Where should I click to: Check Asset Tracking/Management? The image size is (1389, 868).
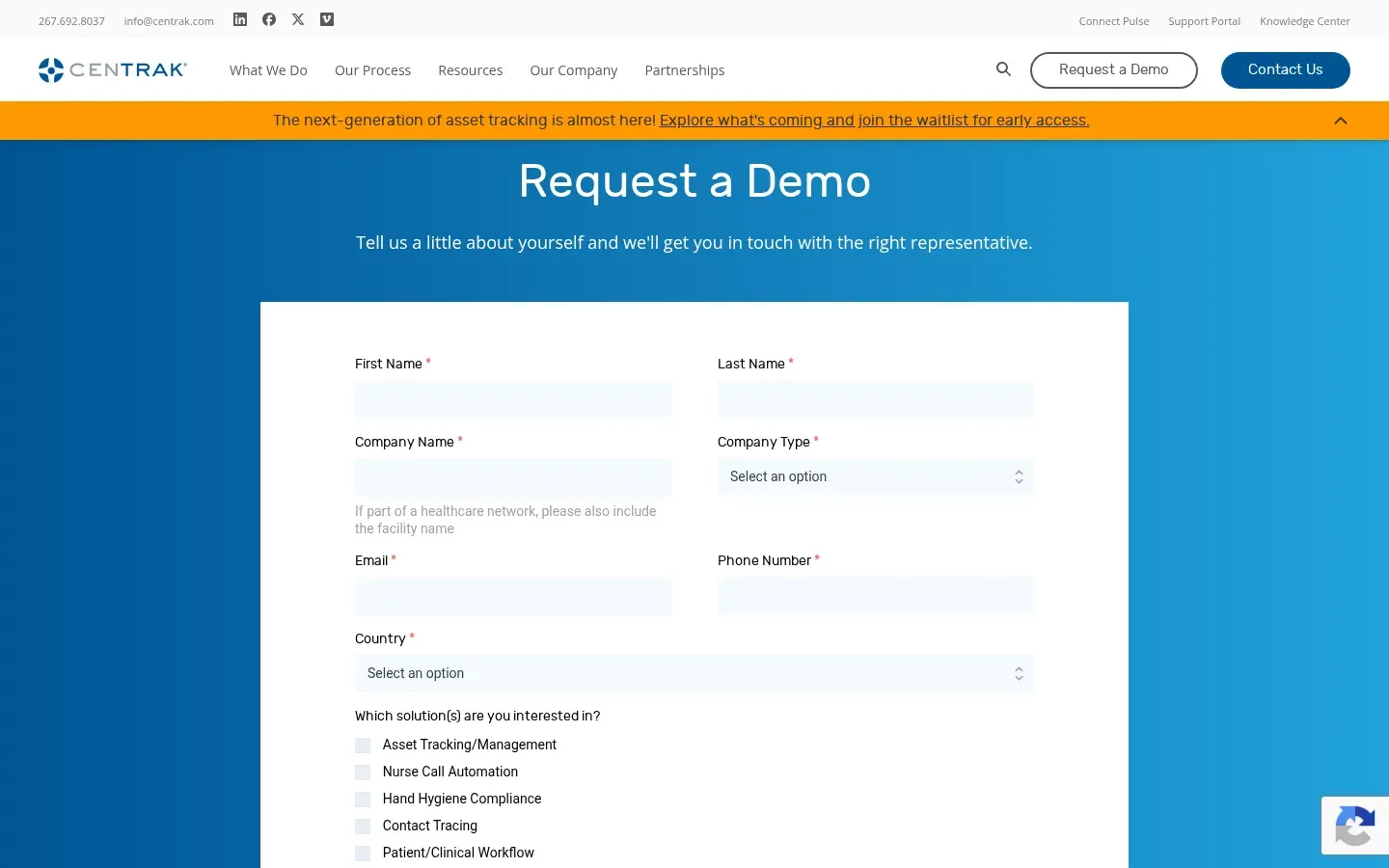tap(363, 746)
